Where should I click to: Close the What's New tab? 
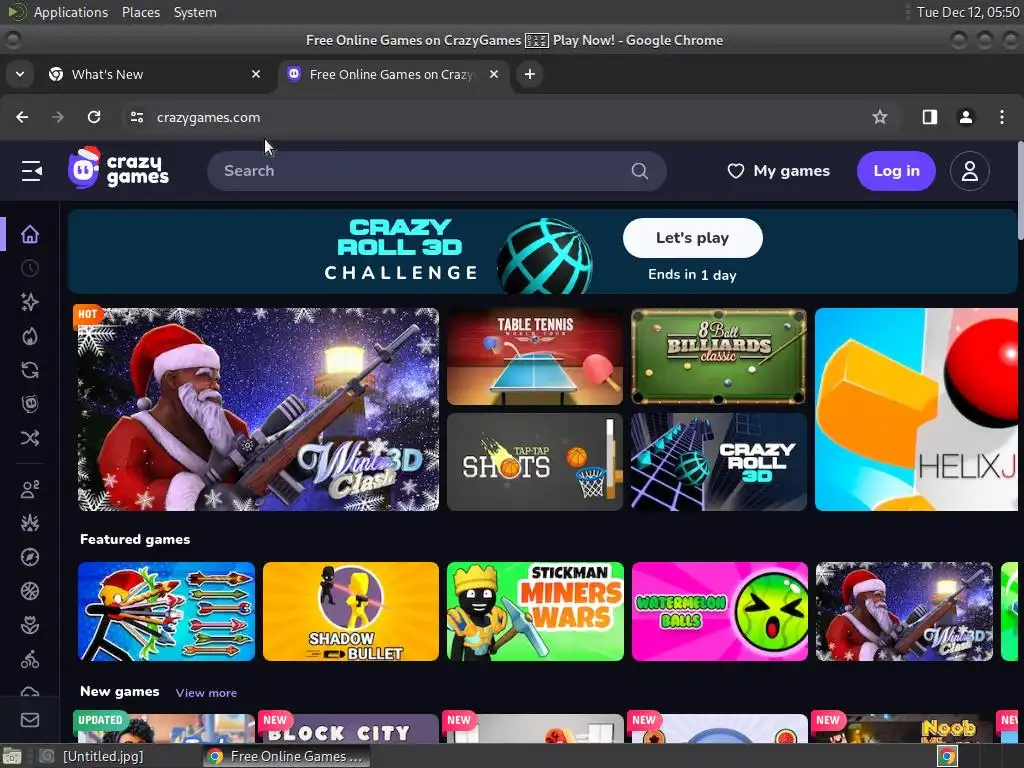point(256,74)
